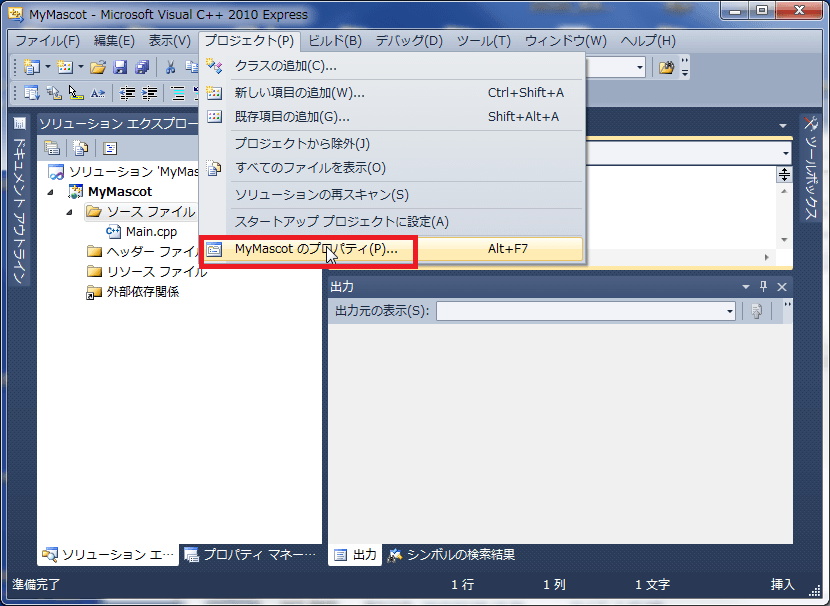Click the Add New Item toolbar icon
The height and width of the screenshot is (606, 830).
pyautogui.click(x=65, y=67)
